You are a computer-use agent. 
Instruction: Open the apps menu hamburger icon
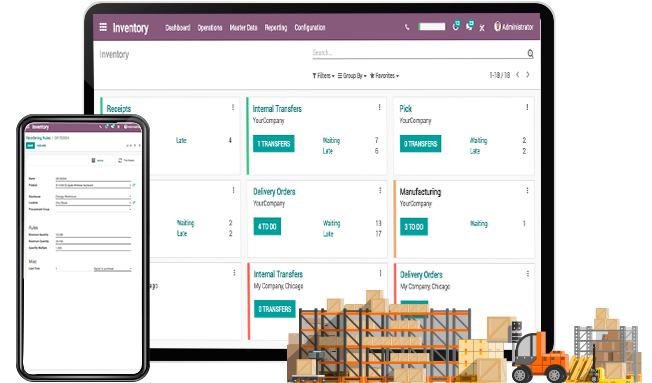coord(103,27)
